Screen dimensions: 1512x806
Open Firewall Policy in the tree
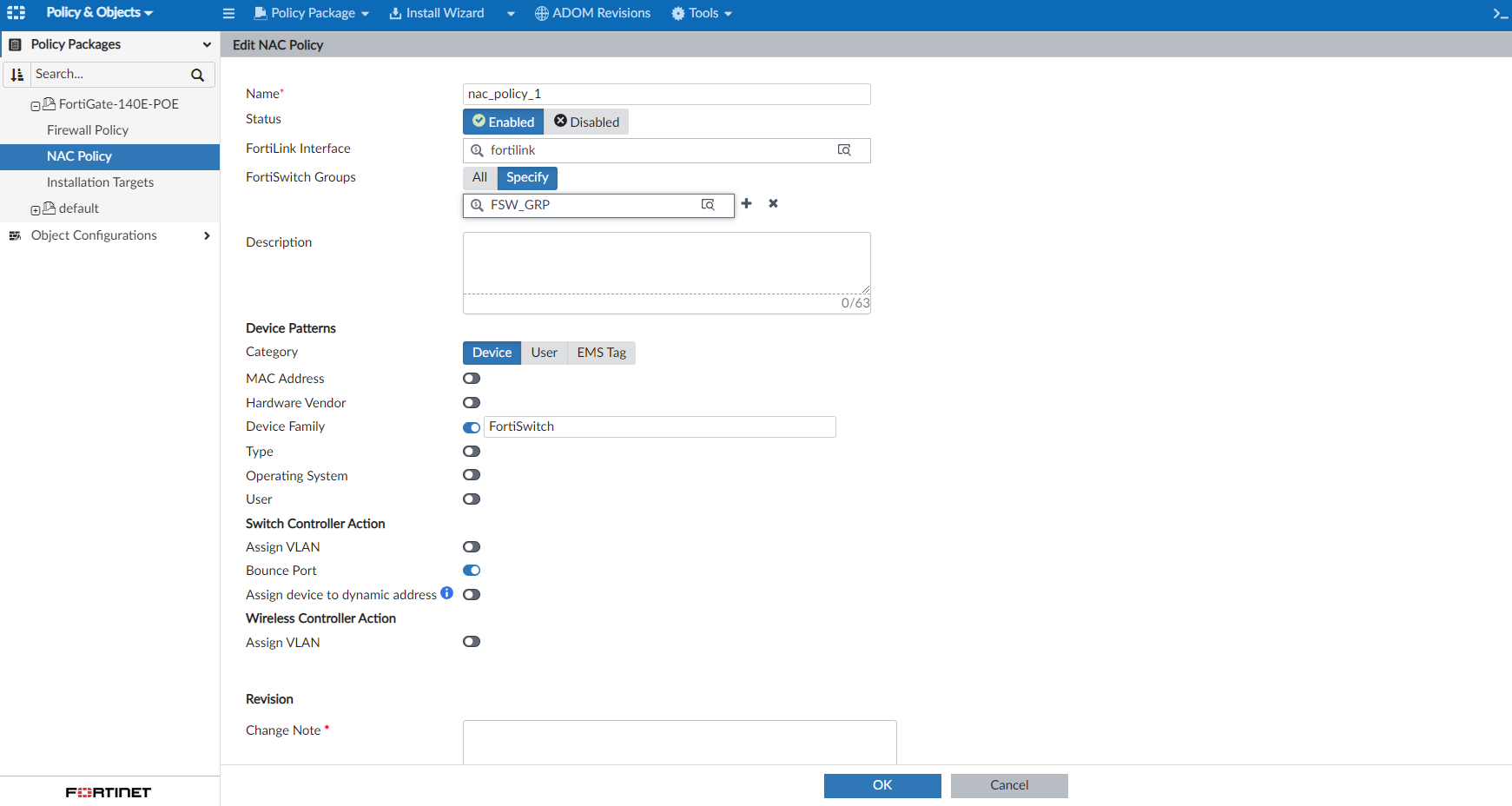pos(88,130)
